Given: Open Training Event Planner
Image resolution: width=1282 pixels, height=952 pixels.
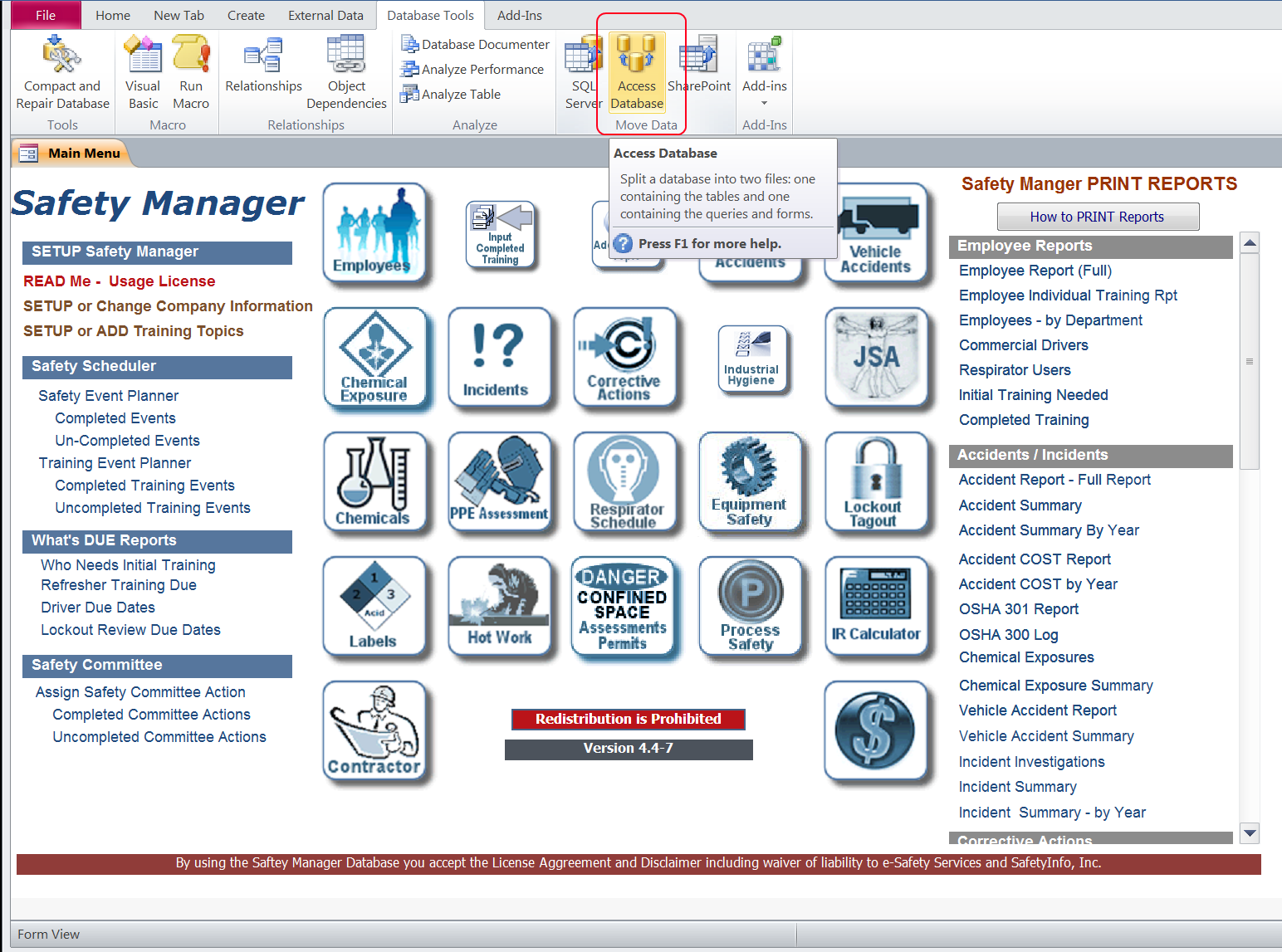Looking at the screenshot, I should (x=115, y=463).
